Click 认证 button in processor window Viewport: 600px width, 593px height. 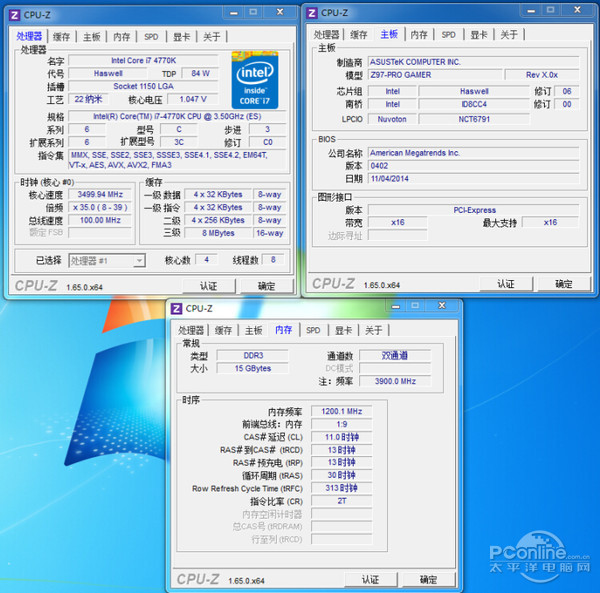click(209, 286)
